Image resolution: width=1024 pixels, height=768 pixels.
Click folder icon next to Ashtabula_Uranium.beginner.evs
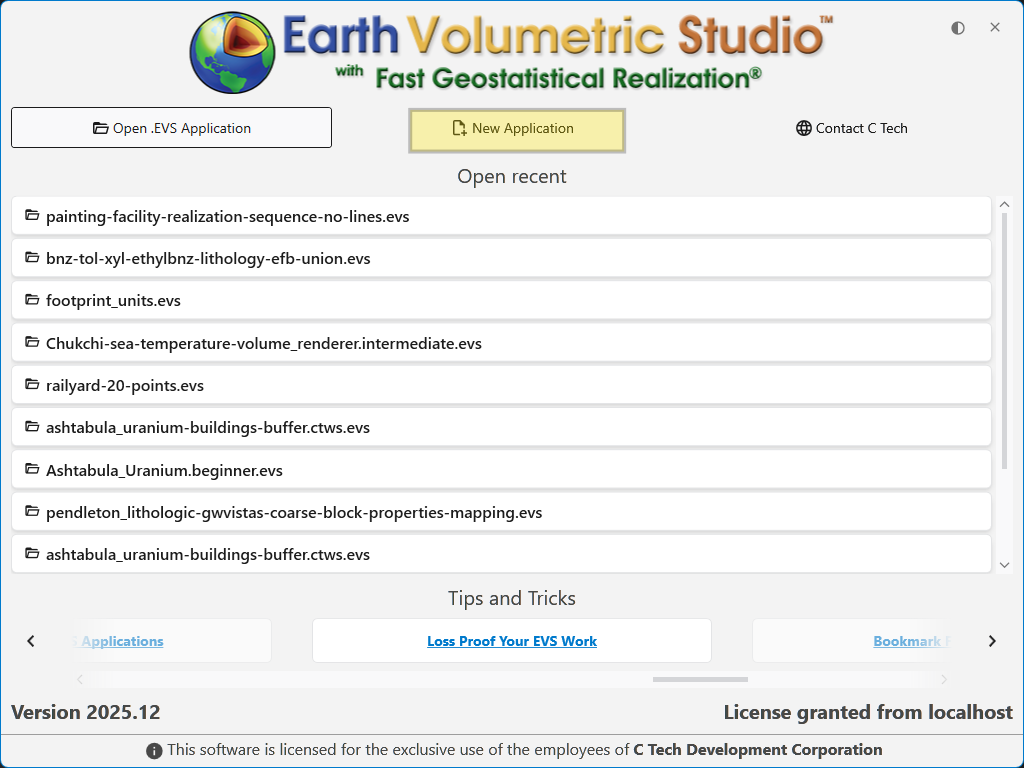[x=32, y=470]
